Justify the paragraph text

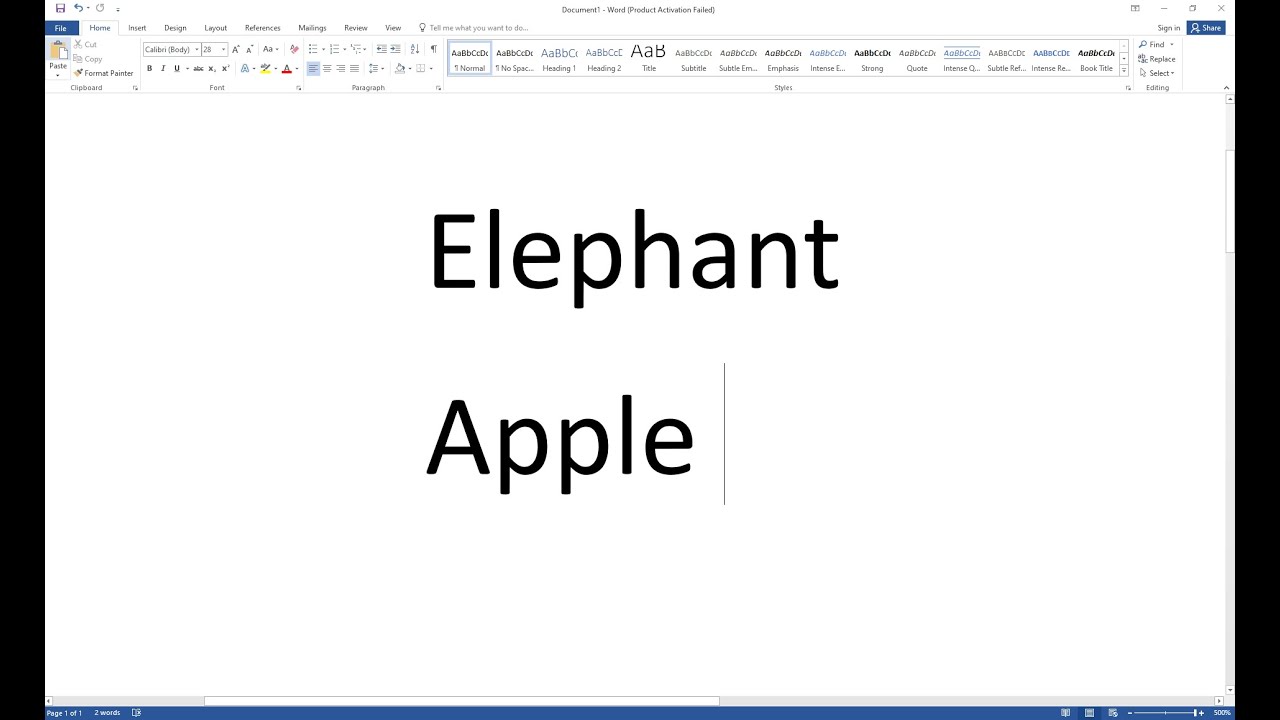point(354,69)
